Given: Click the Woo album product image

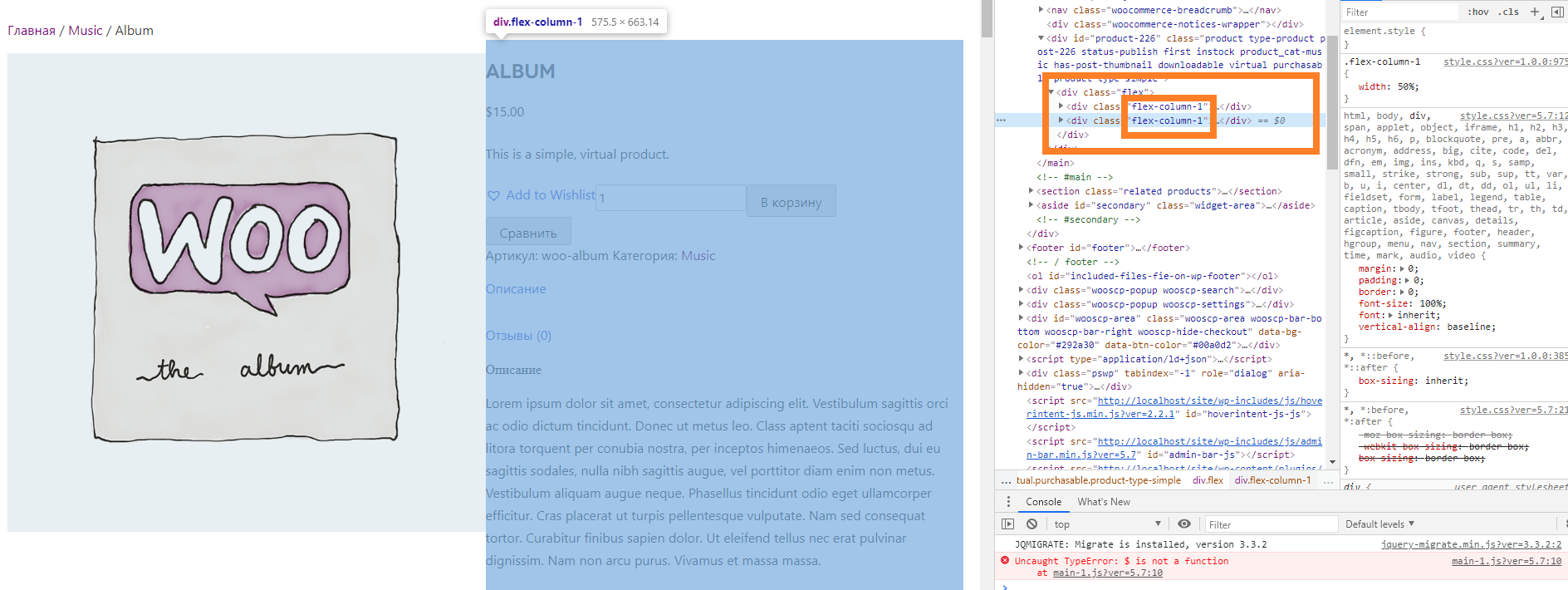Looking at the screenshot, I should [247, 293].
